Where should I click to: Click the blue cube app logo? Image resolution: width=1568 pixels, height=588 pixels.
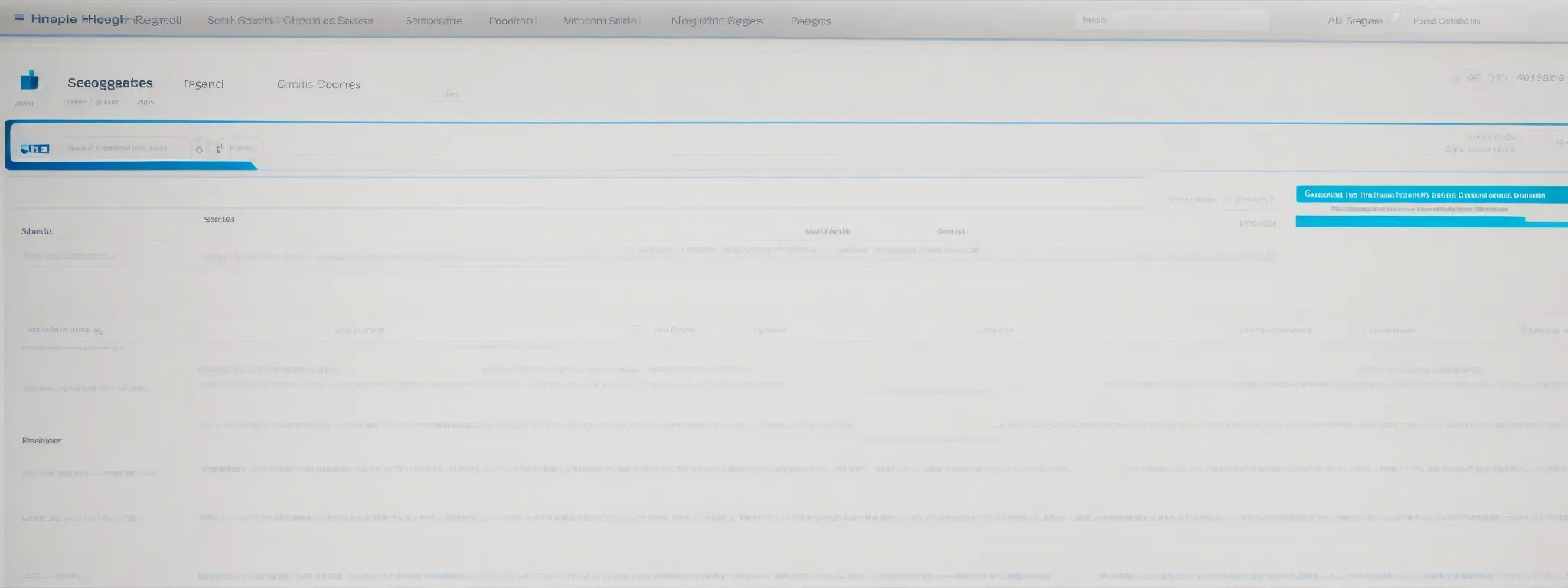click(x=30, y=80)
